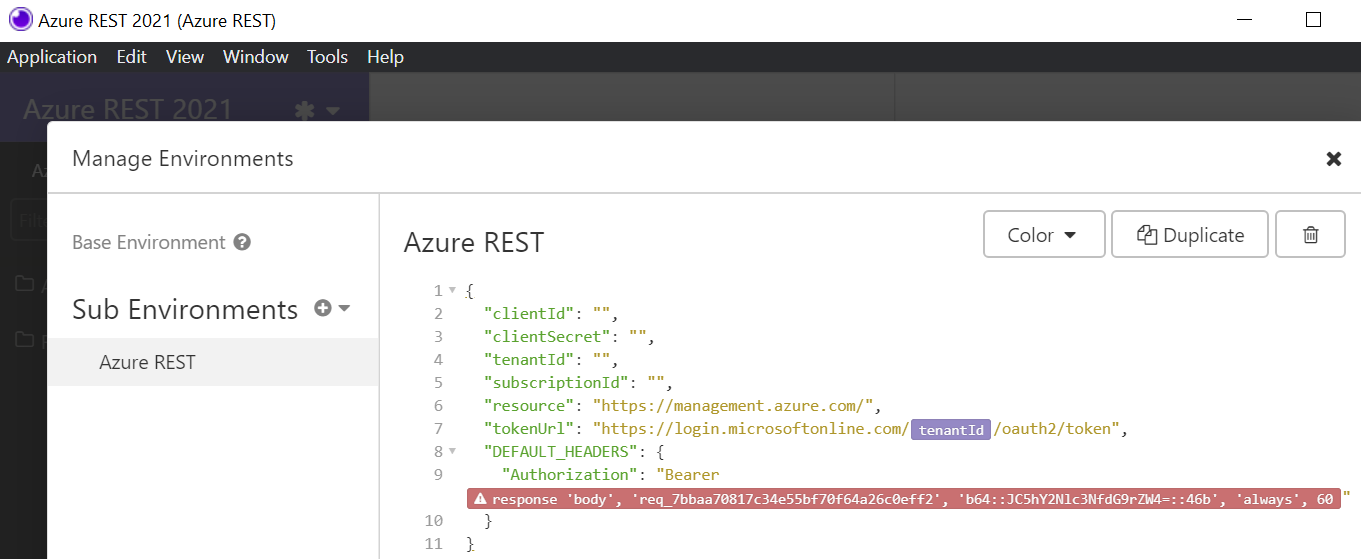Duplicate the Azure REST environment
This screenshot has width=1361, height=559.
tap(1190, 235)
